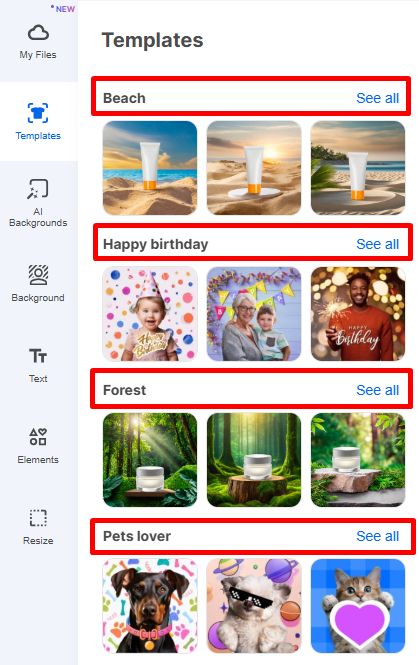Pick the beach template with blue ocean sky
This screenshot has height=665, width=419.
[150, 168]
